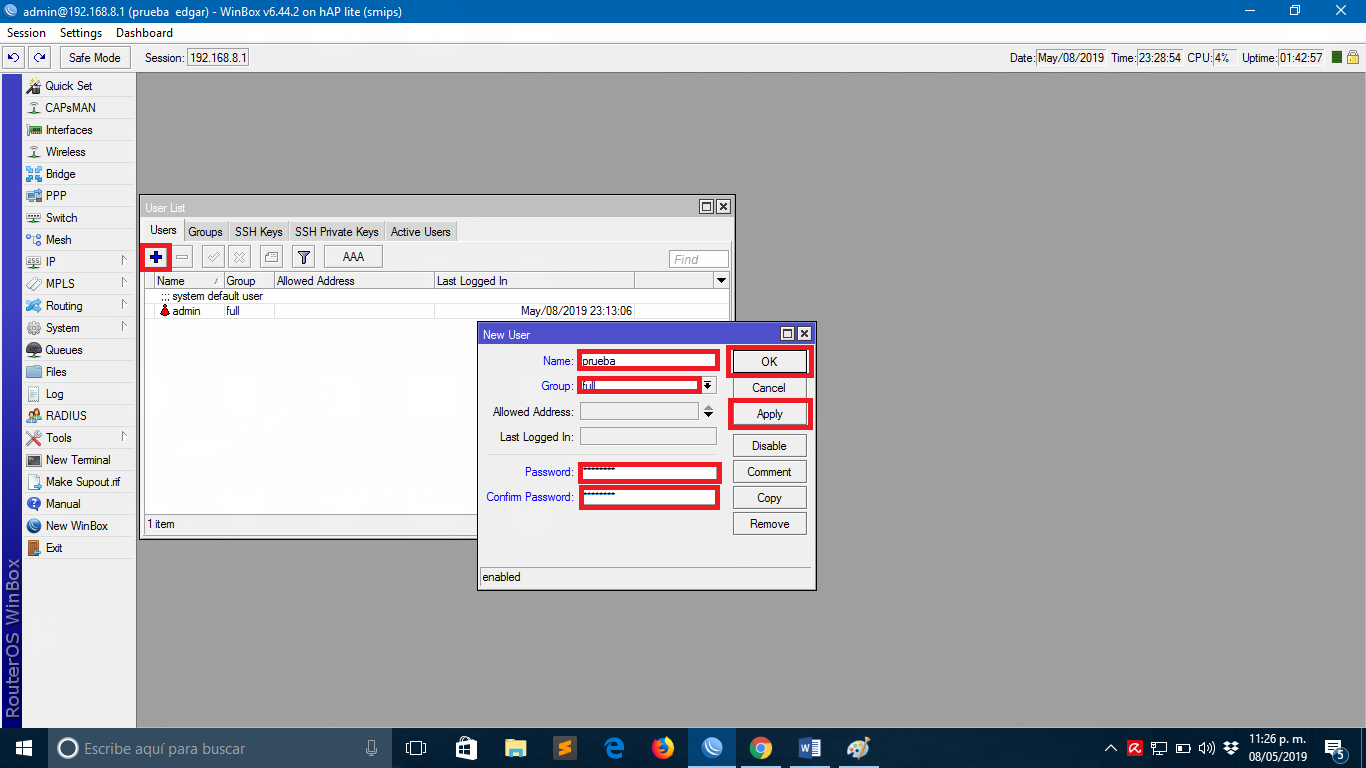The image size is (1366, 768).
Task: Open the Group dropdown arrow
Action: point(708,386)
